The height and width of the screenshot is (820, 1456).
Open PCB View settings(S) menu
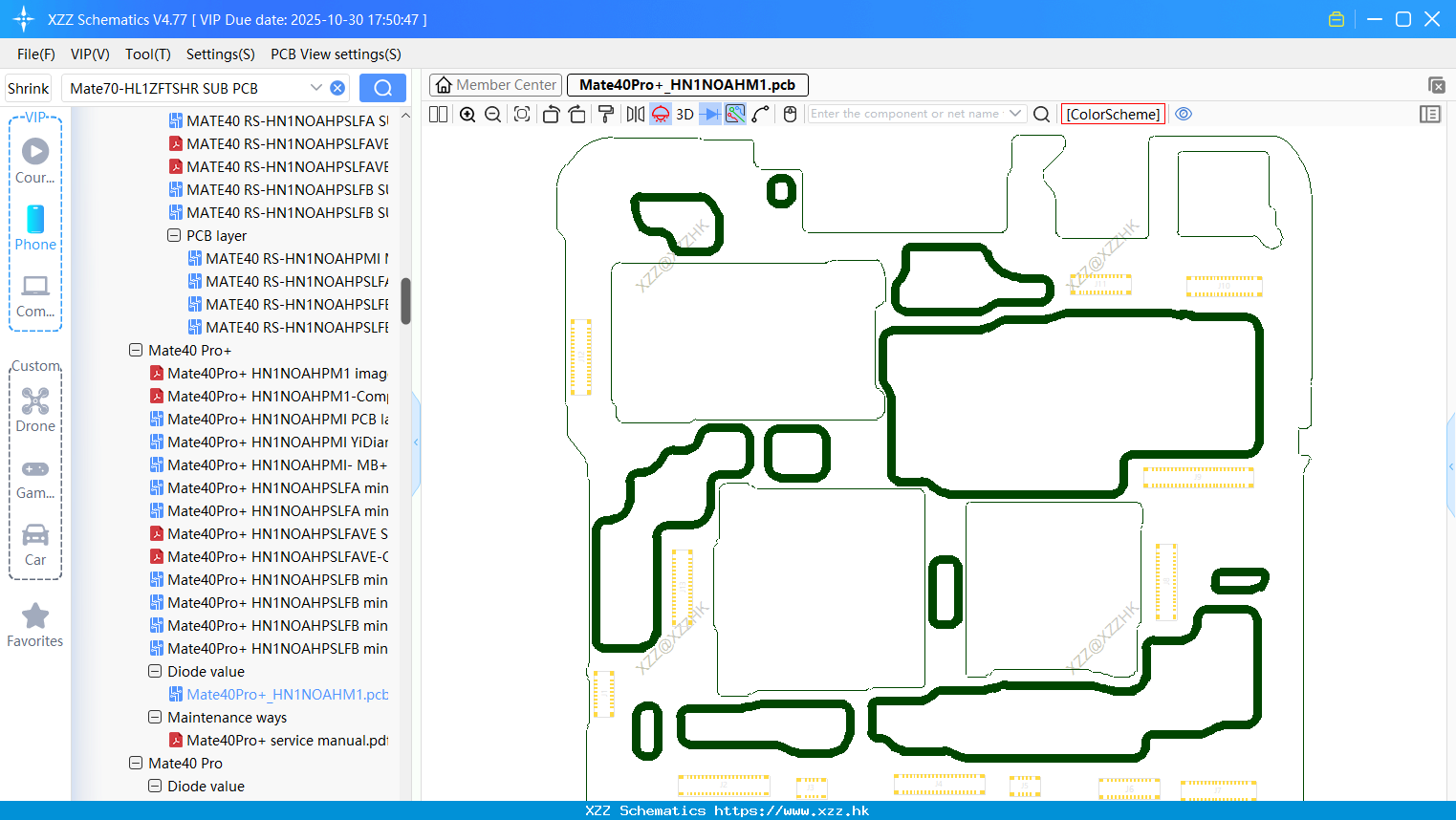point(336,54)
